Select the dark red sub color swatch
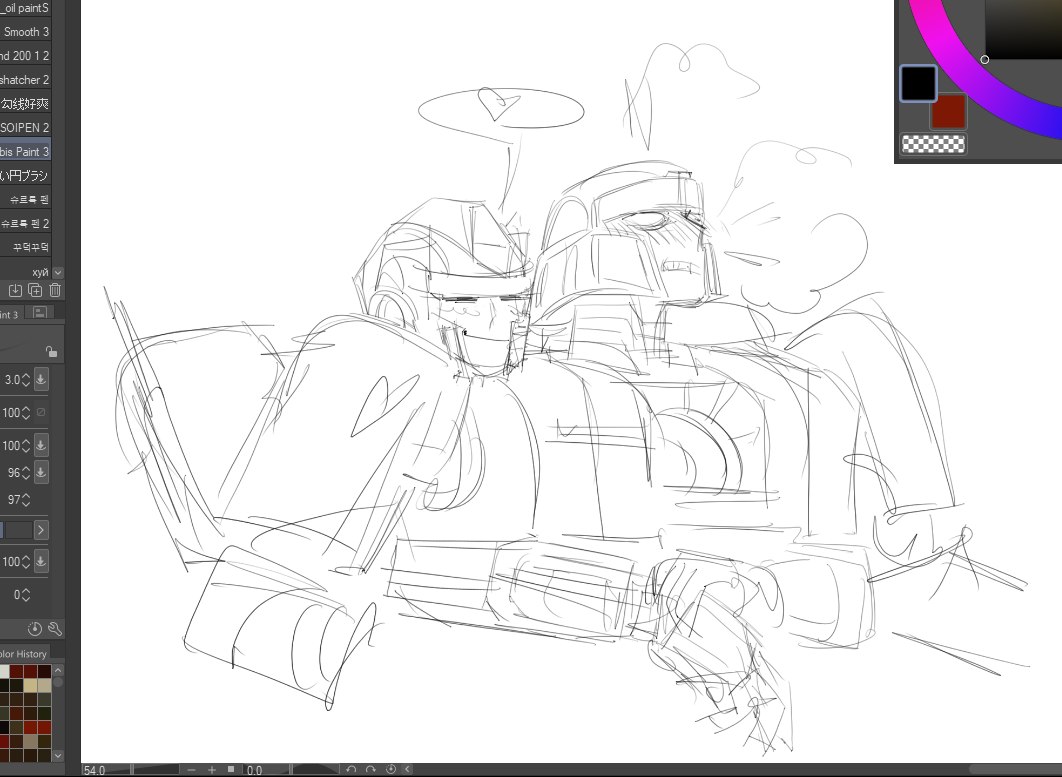The image size is (1062, 777). [948, 112]
